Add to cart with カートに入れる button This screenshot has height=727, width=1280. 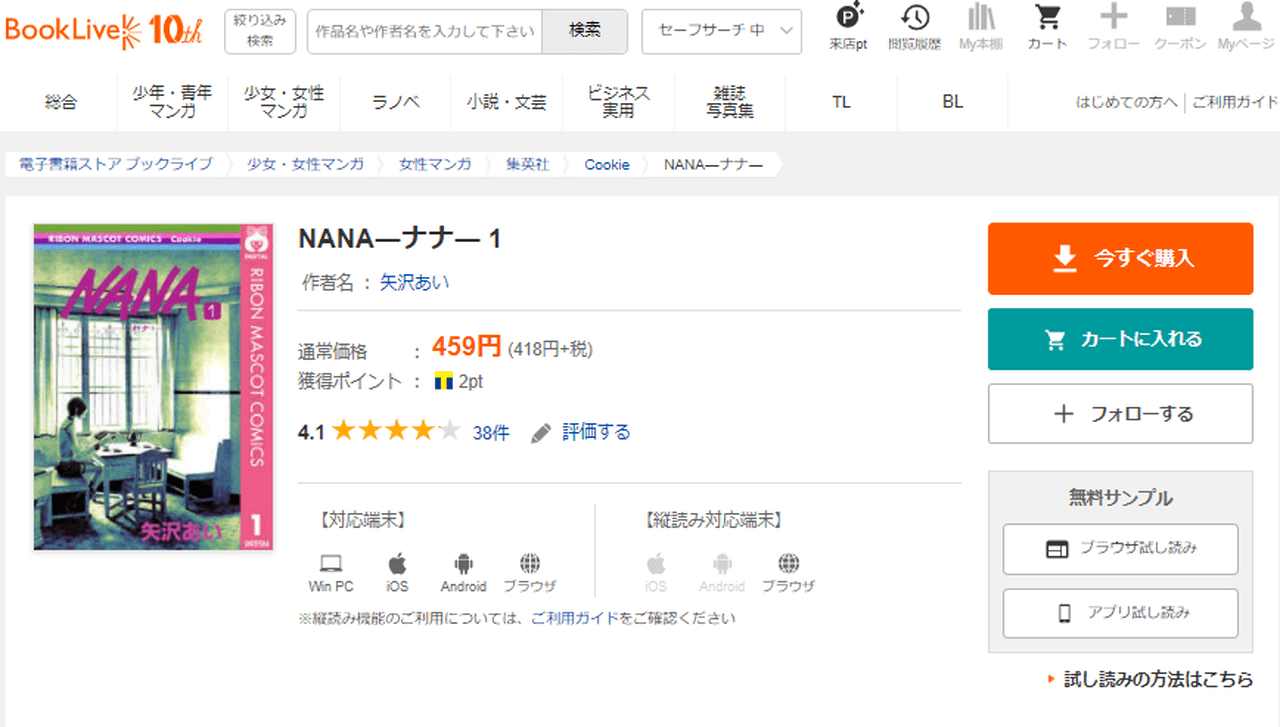(x=1120, y=339)
